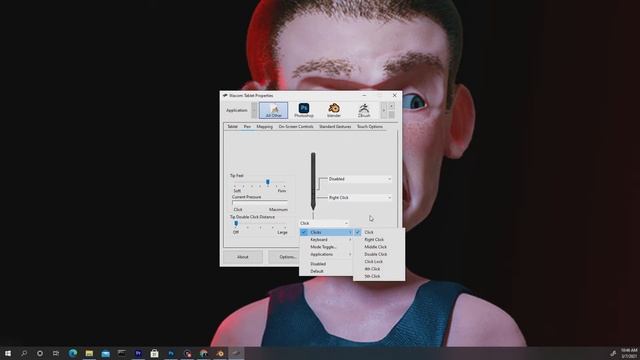Select the Photoshop application icon

pyautogui.click(x=304, y=110)
